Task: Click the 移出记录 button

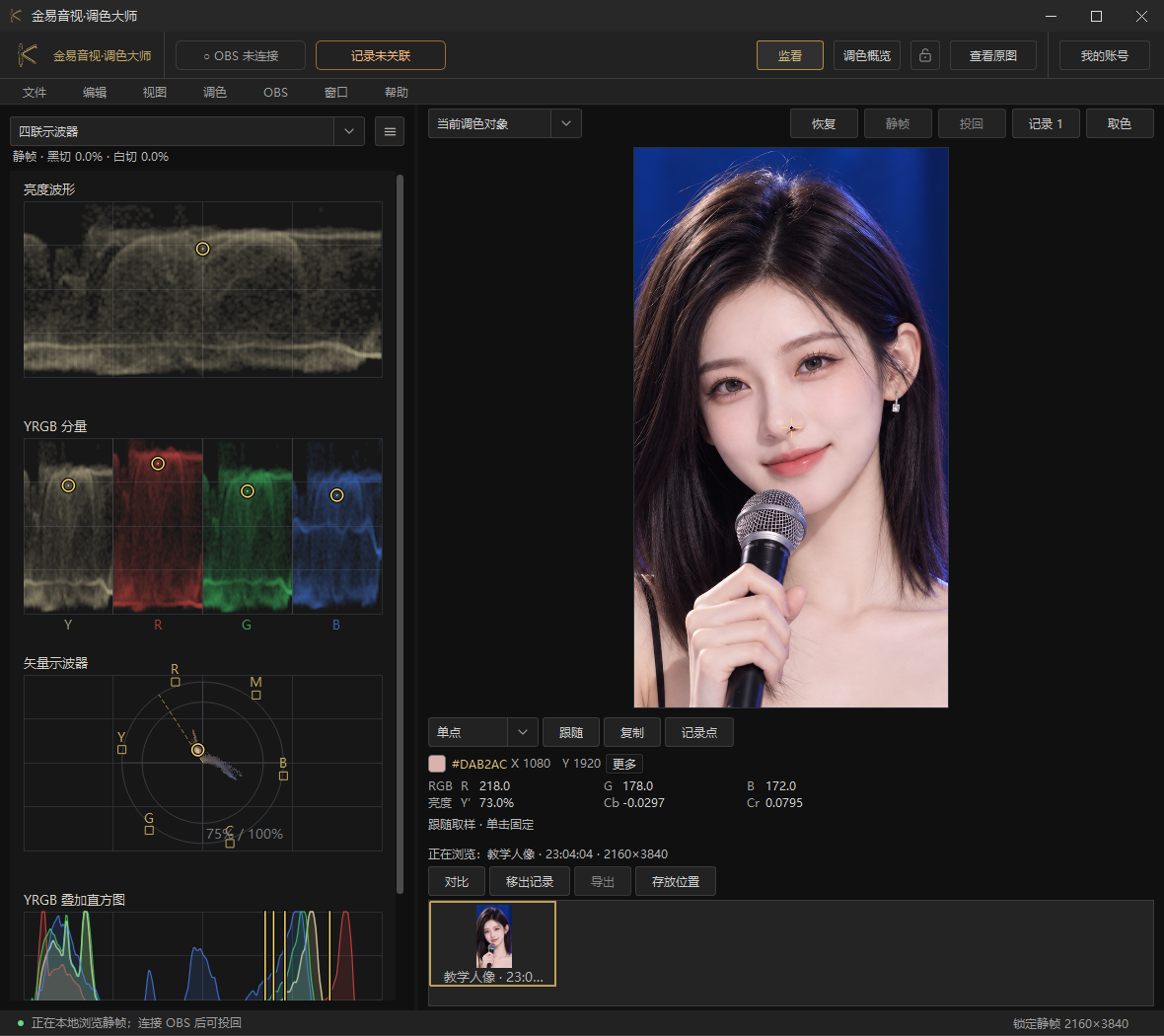Action: [530, 881]
